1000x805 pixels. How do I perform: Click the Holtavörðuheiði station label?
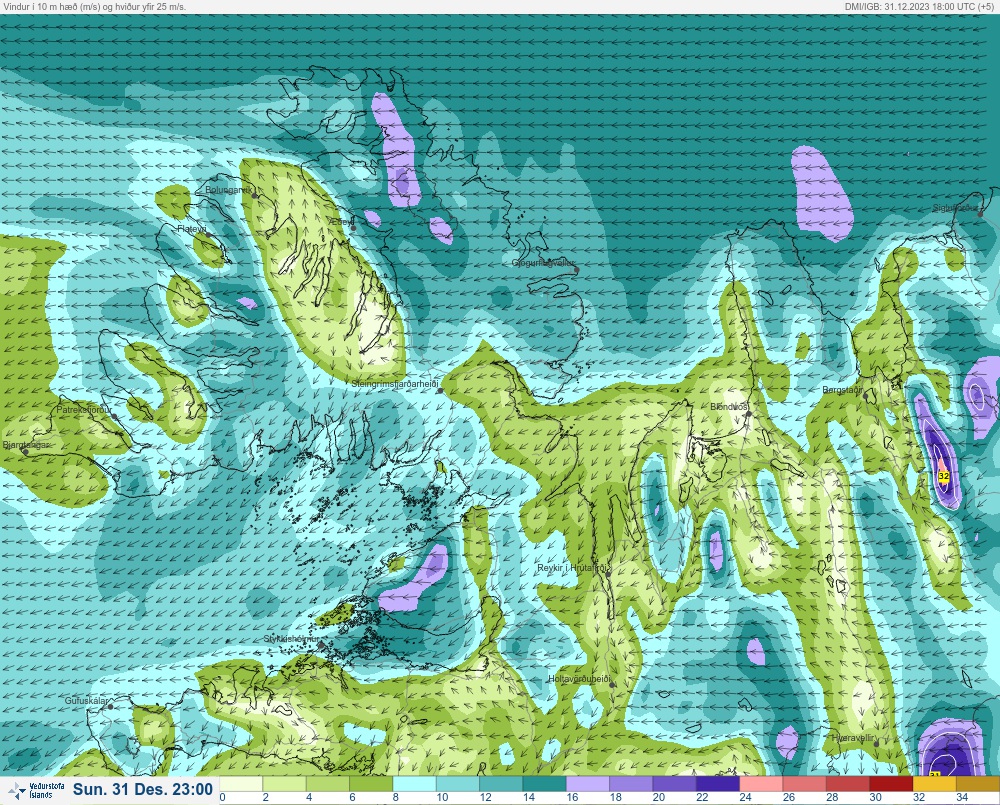[x=579, y=679]
